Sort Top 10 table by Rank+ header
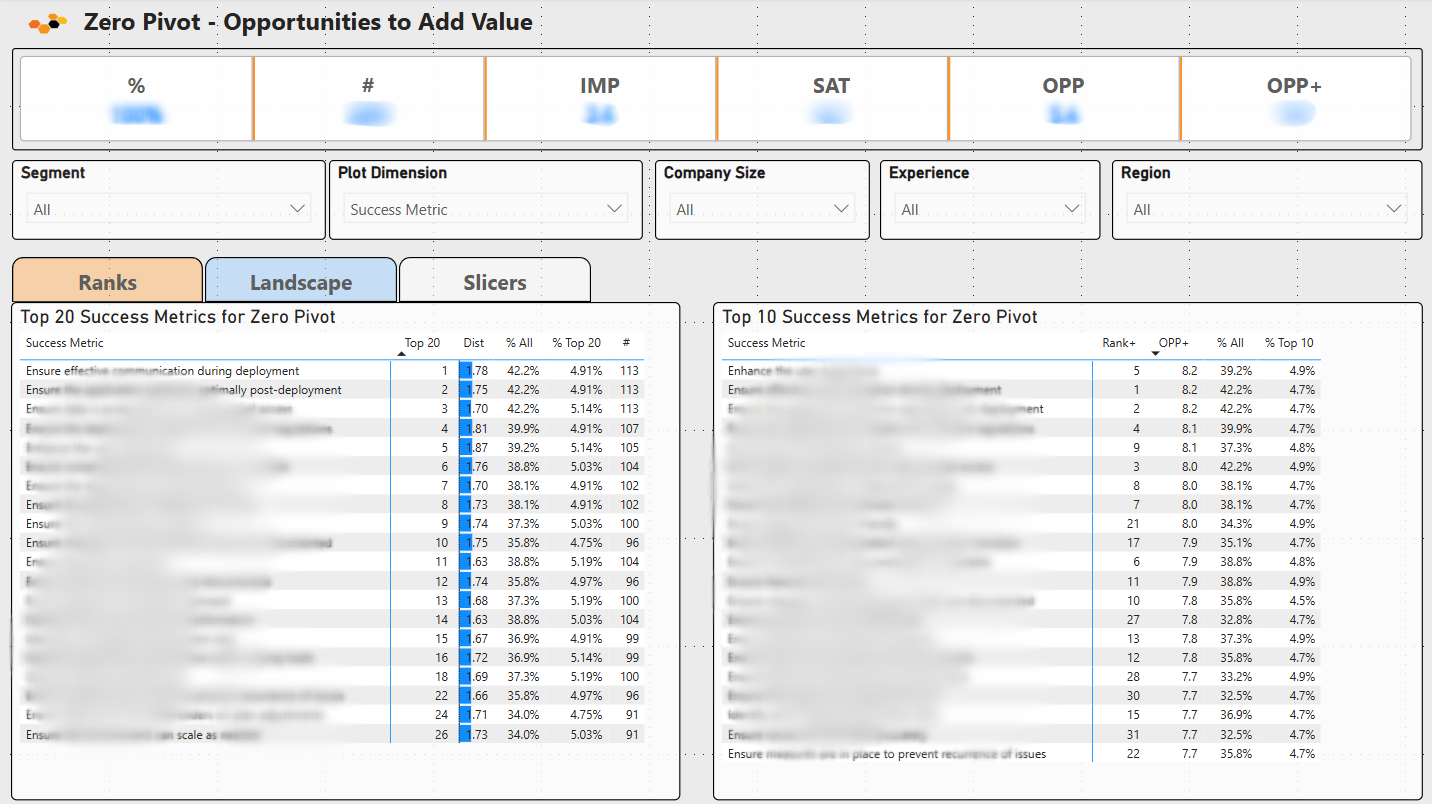This screenshot has width=1432, height=804. coord(1119,343)
